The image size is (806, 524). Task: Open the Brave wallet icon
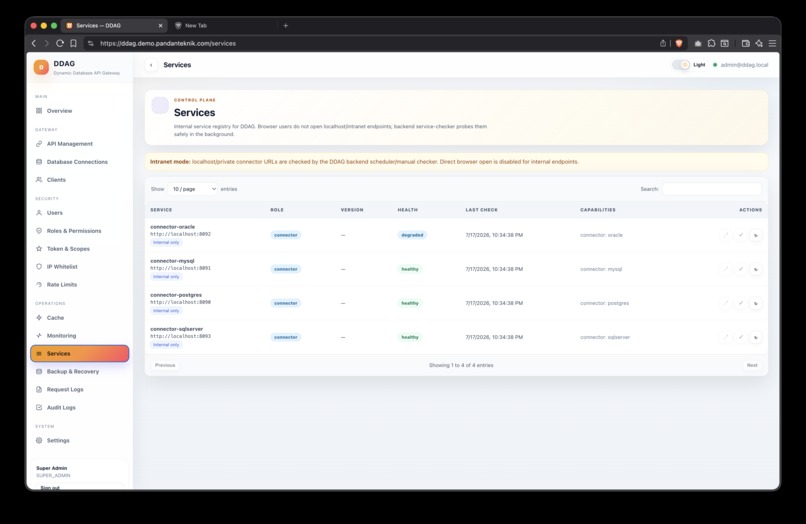point(745,43)
